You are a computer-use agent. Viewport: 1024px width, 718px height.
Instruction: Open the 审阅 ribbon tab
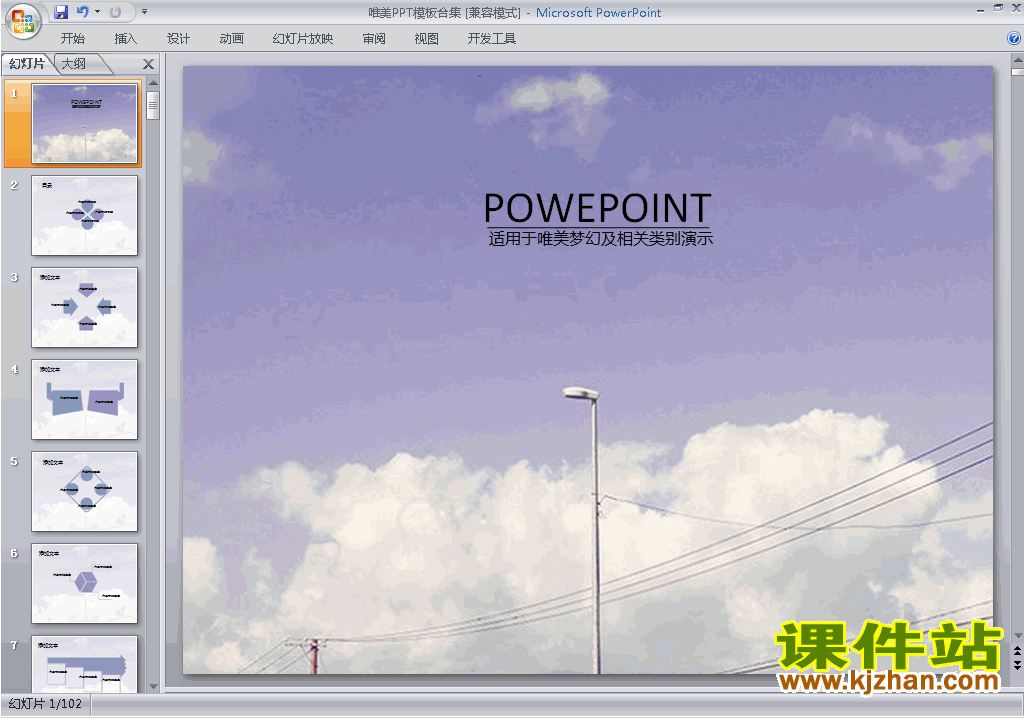point(374,39)
